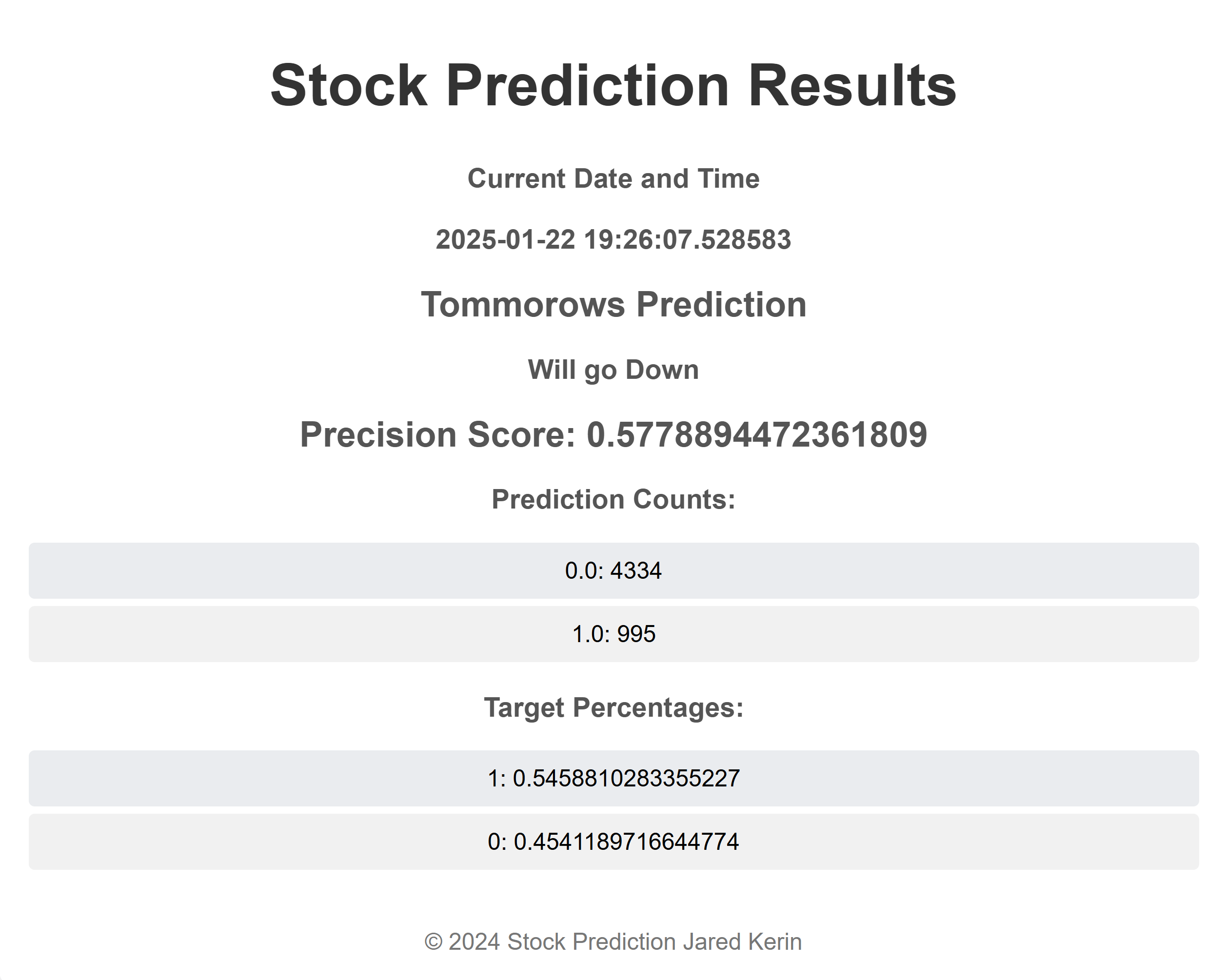
Task: Click the Precision Score label text
Action: coord(438,435)
